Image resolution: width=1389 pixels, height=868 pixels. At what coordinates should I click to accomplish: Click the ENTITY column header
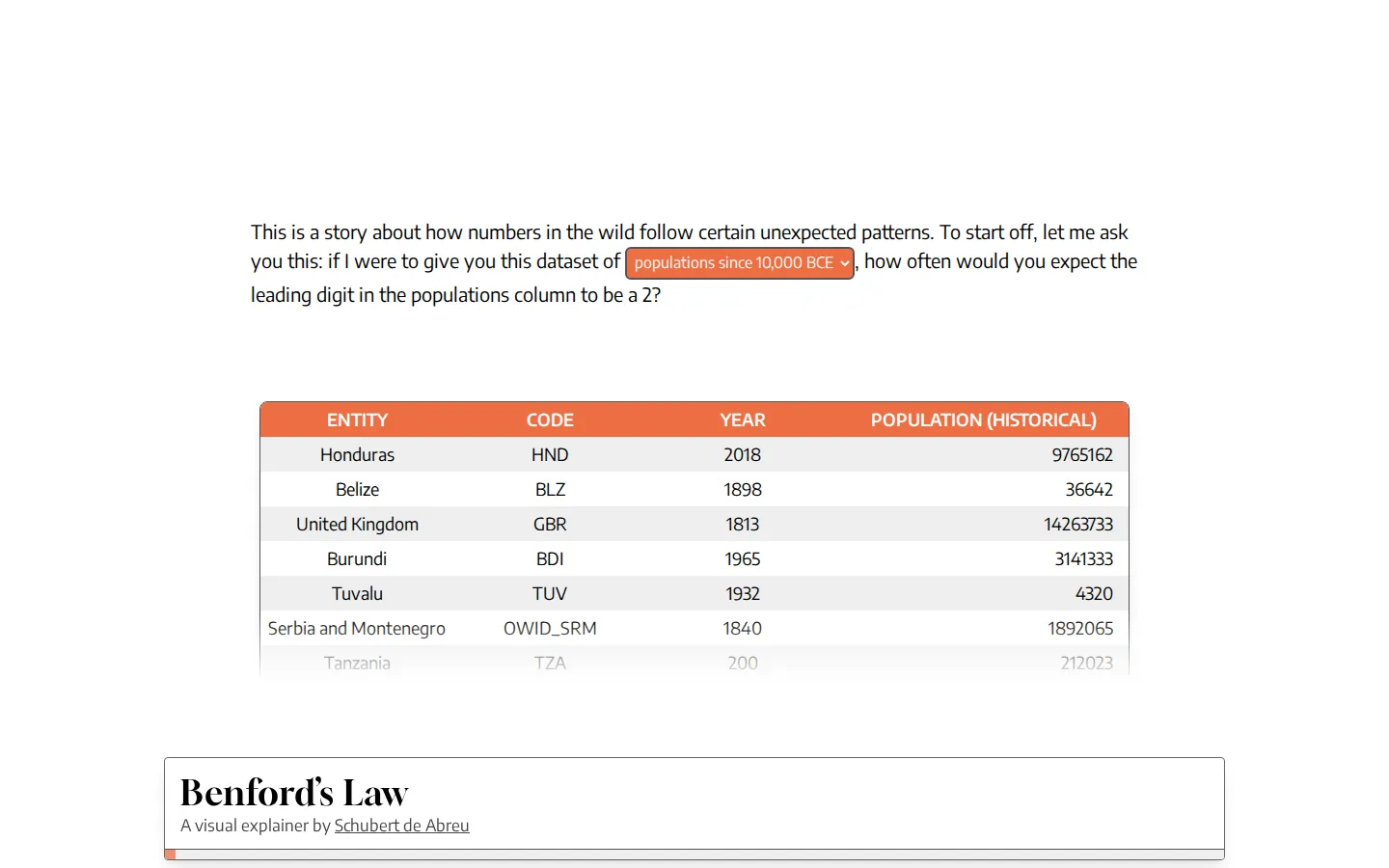(x=357, y=420)
